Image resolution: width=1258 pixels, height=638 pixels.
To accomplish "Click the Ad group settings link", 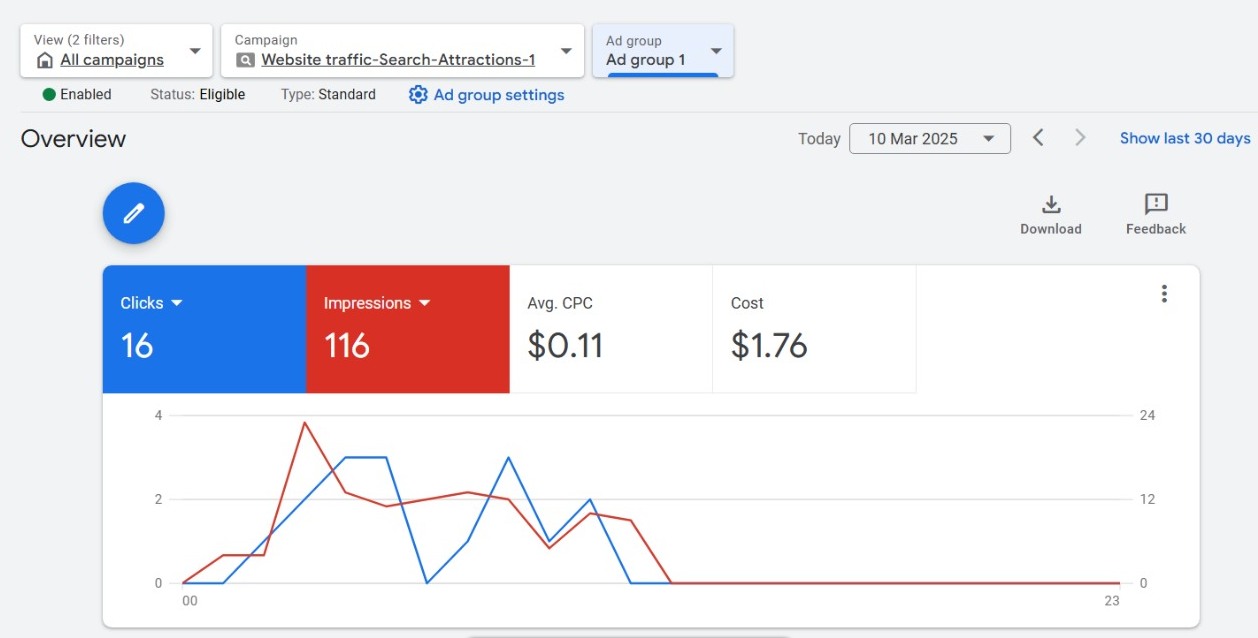I will [498, 95].
